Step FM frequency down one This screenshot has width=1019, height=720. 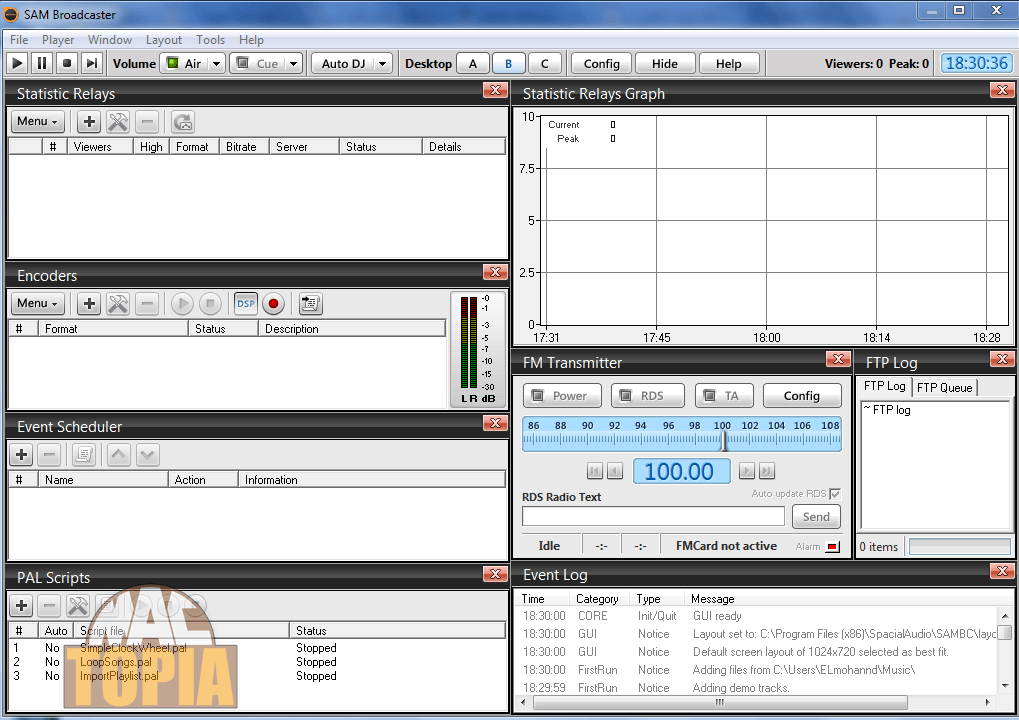pos(615,471)
